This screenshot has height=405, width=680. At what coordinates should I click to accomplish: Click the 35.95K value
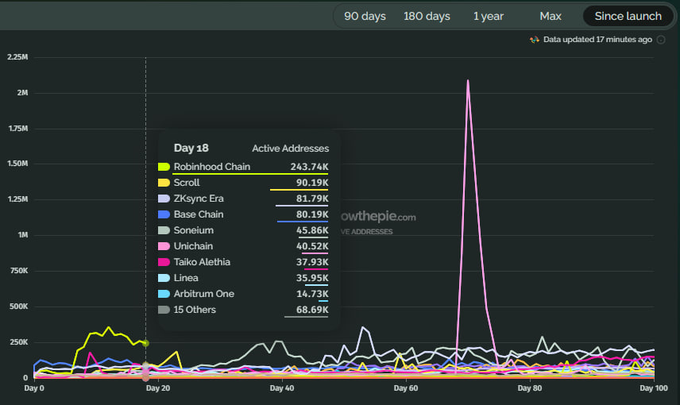pos(312,278)
